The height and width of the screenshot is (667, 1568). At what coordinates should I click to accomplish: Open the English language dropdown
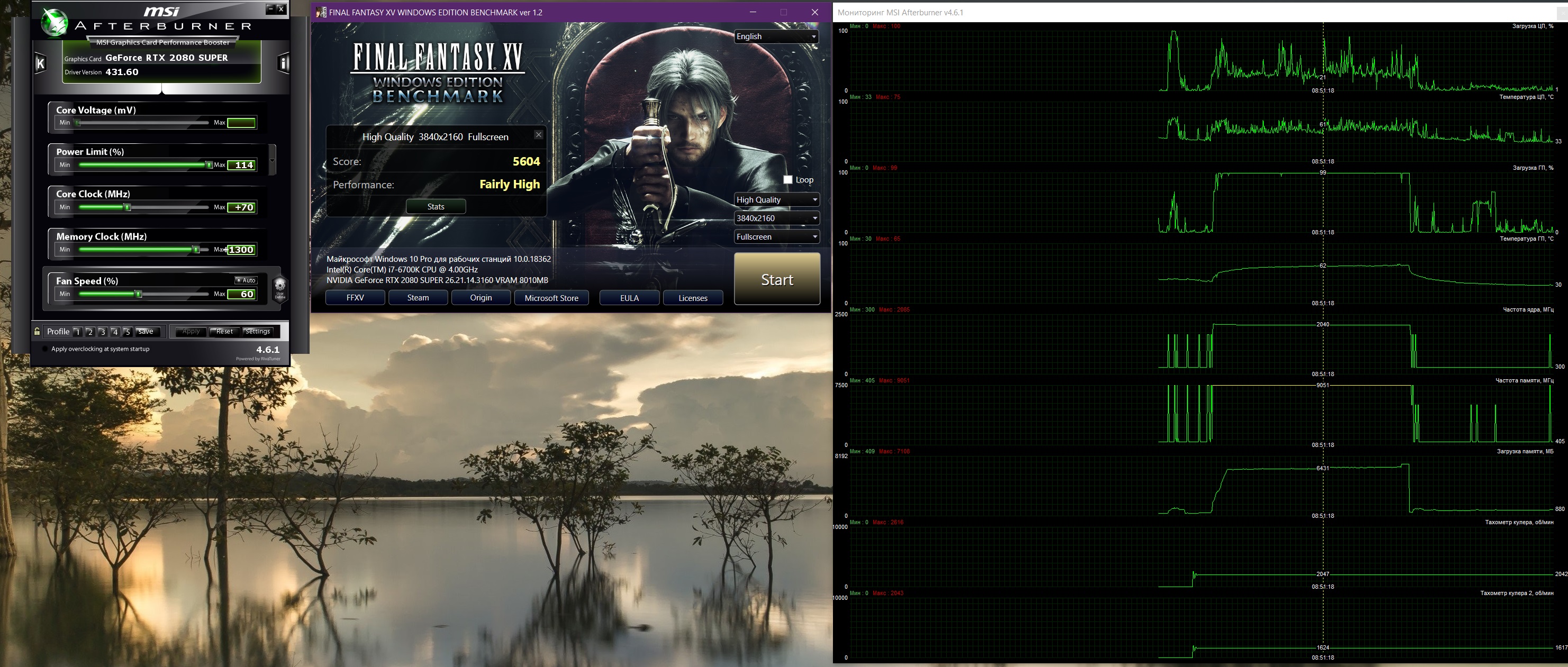[x=776, y=36]
